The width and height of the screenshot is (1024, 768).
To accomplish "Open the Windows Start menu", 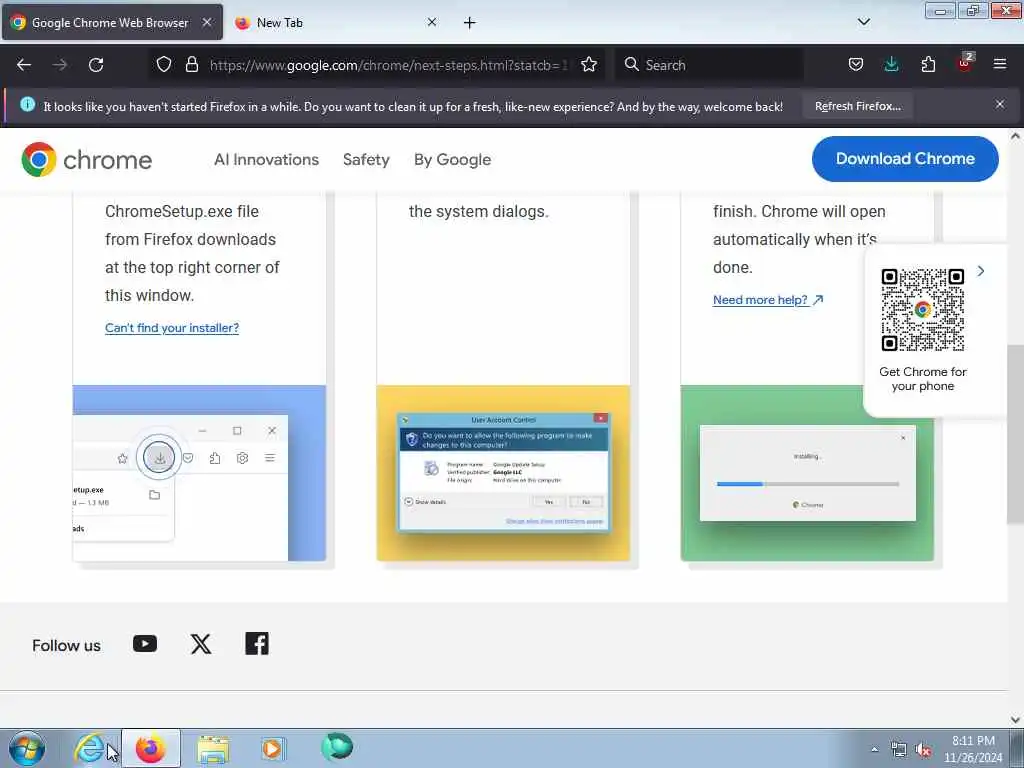I will click(27, 748).
